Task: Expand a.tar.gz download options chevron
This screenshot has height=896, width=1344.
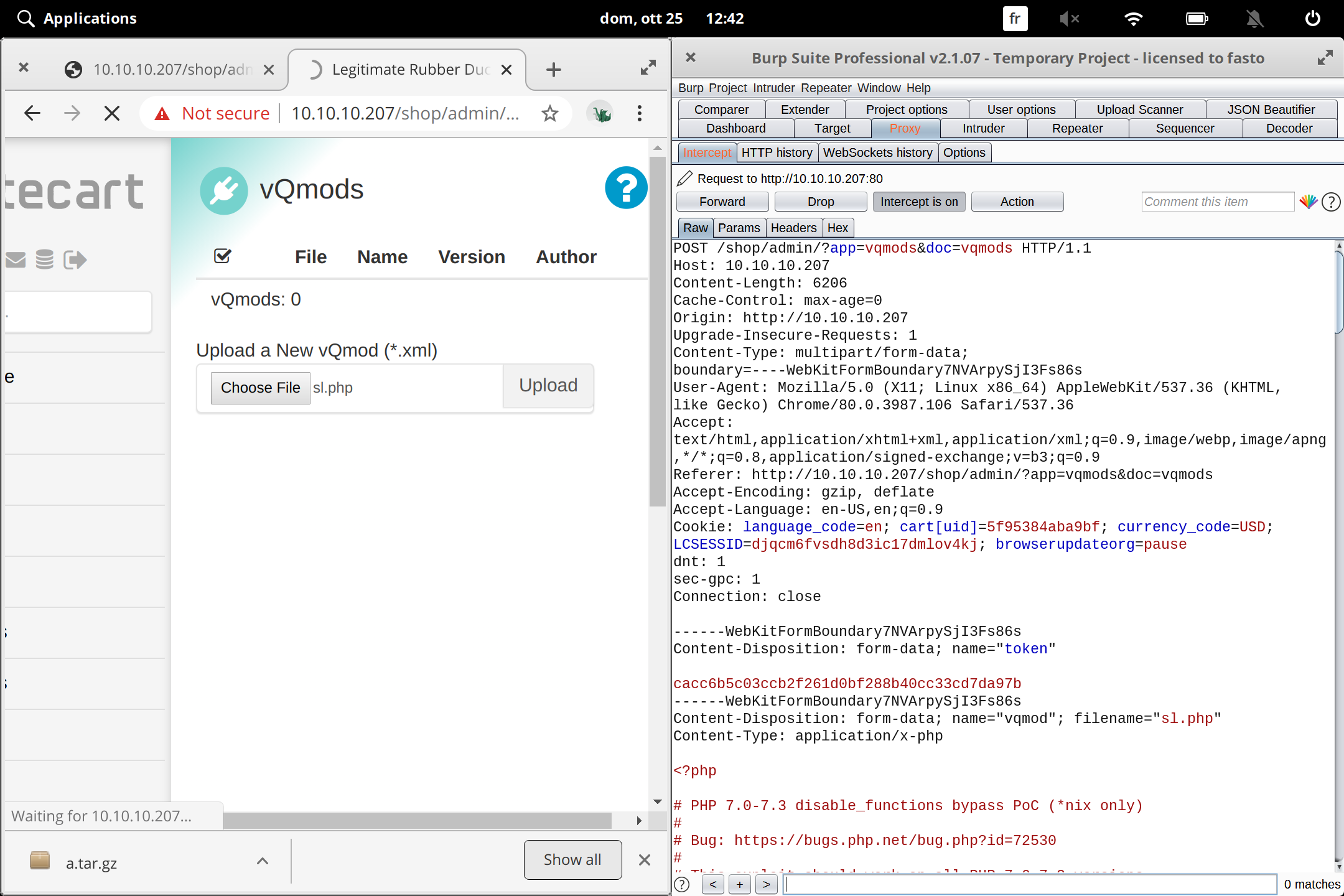Action: pyautogui.click(x=263, y=861)
